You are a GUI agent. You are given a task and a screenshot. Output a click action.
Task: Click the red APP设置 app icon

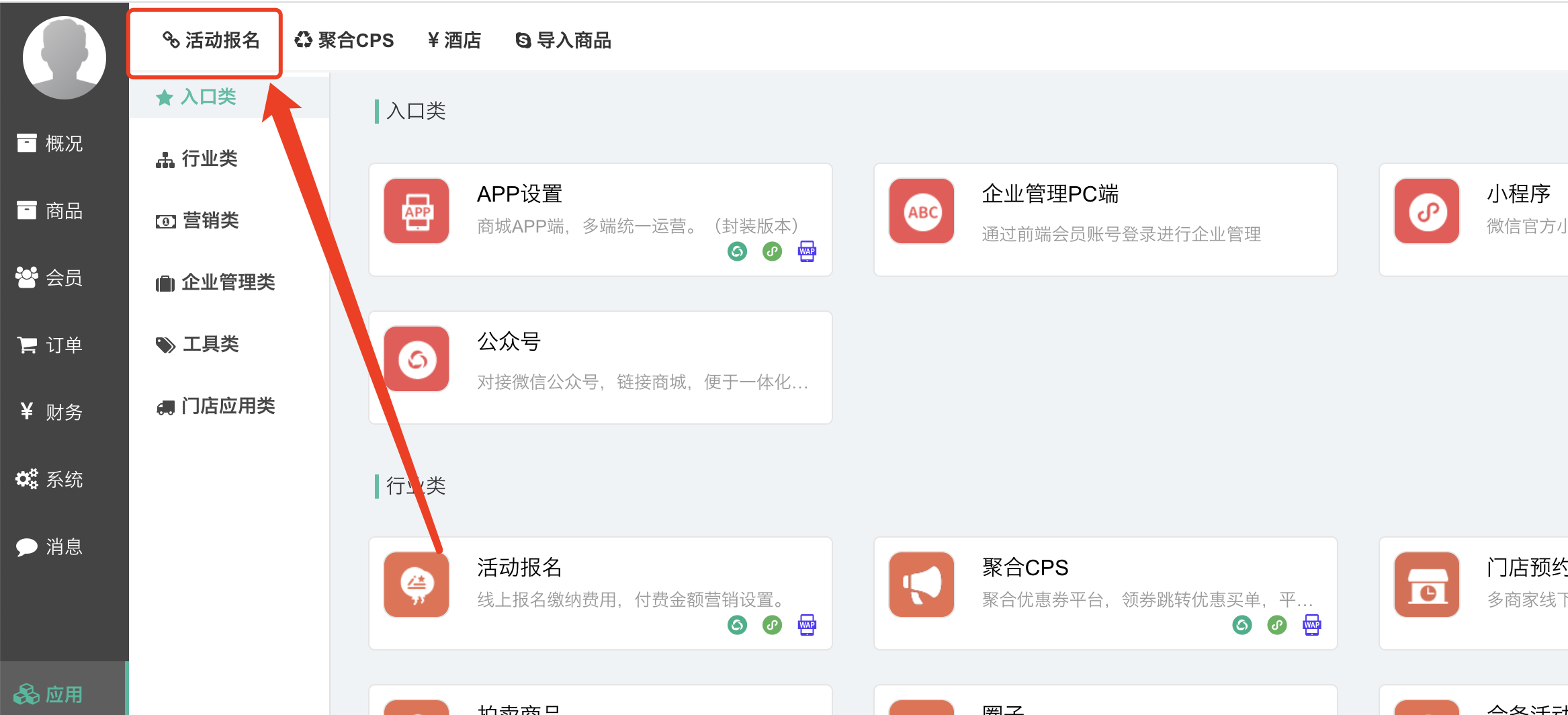click(417, 211)
